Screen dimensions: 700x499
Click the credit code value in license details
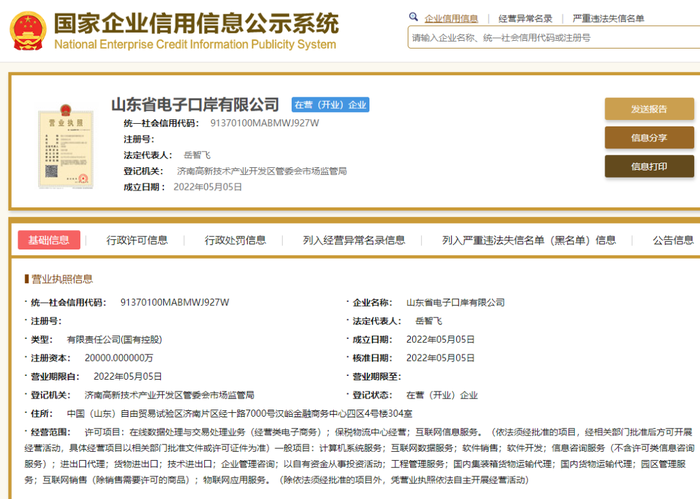coord(175,303)
